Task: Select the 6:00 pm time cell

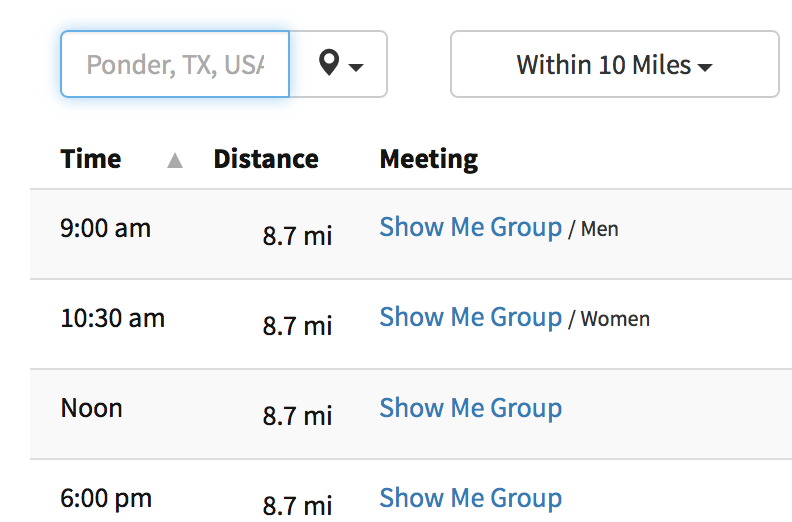Action: click(106, 498)
